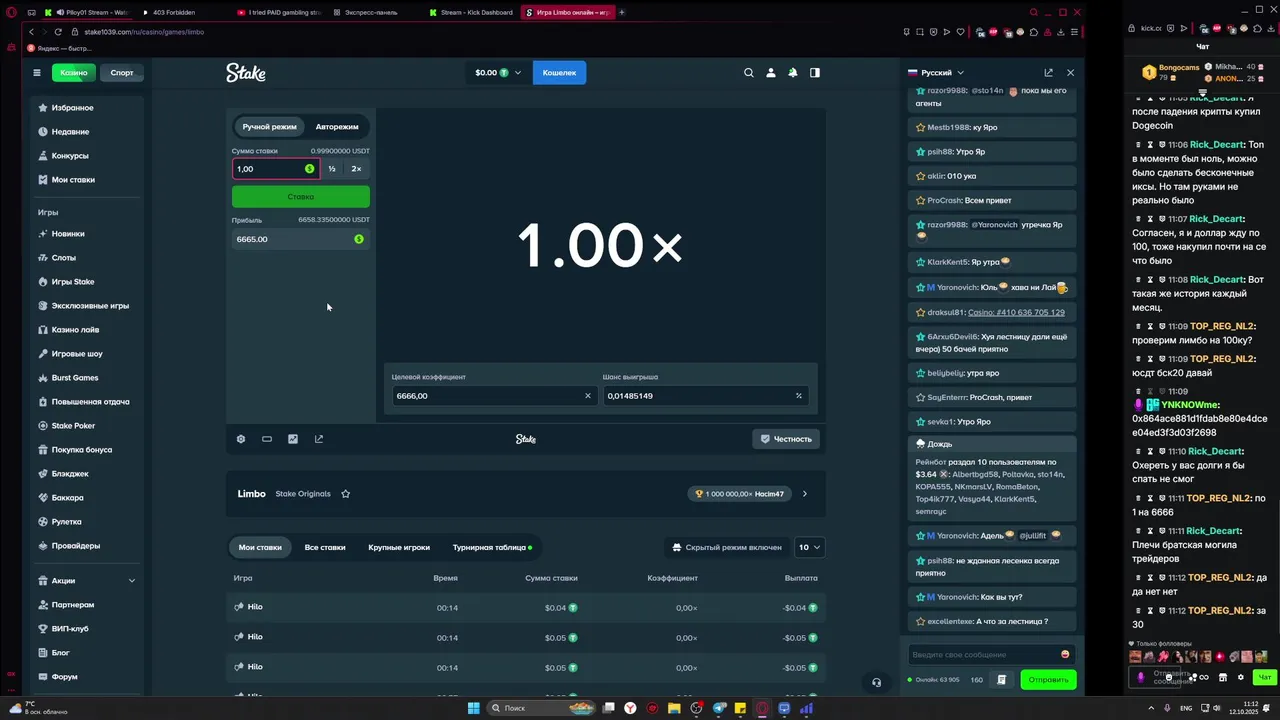Open Windows Start button

point(474,708)
